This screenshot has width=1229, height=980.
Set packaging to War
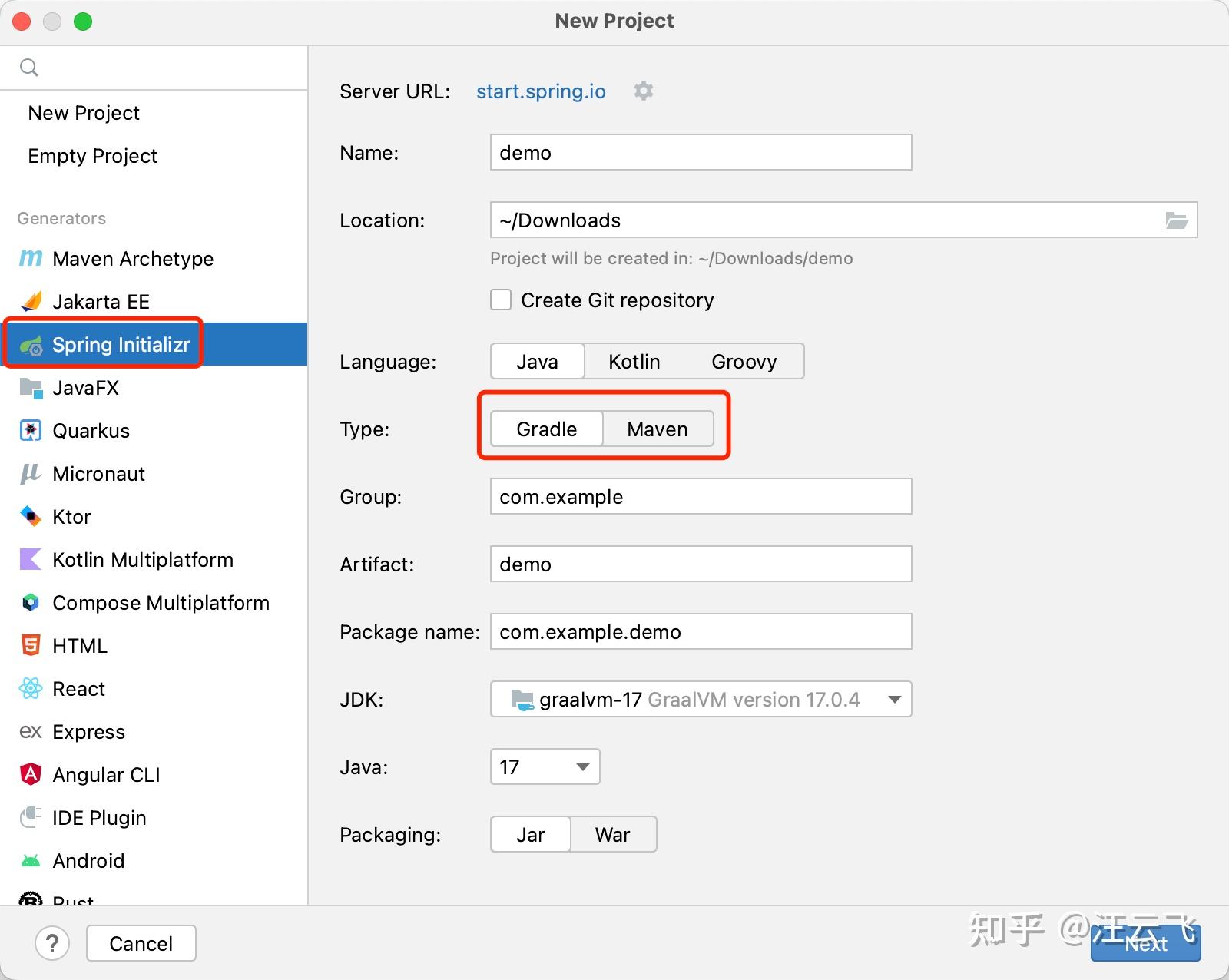(x=613, y=834)
